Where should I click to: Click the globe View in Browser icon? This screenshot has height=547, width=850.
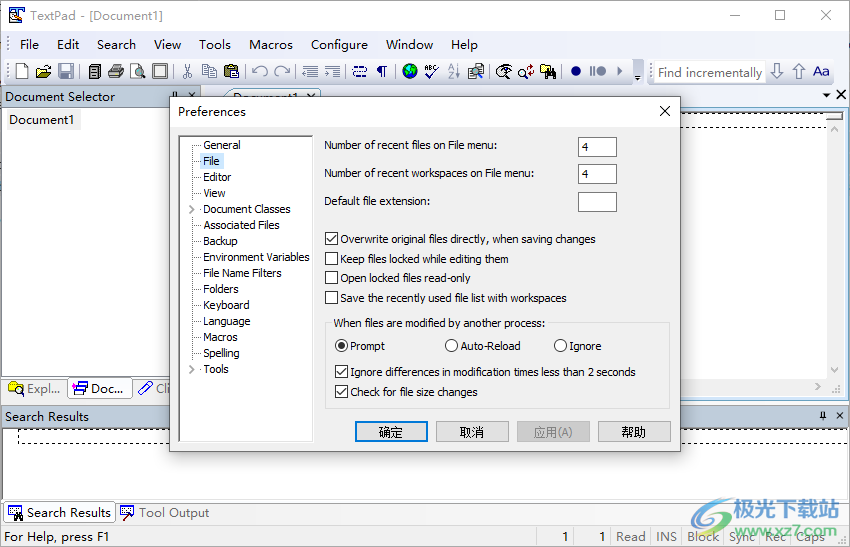tap(410, 71)
